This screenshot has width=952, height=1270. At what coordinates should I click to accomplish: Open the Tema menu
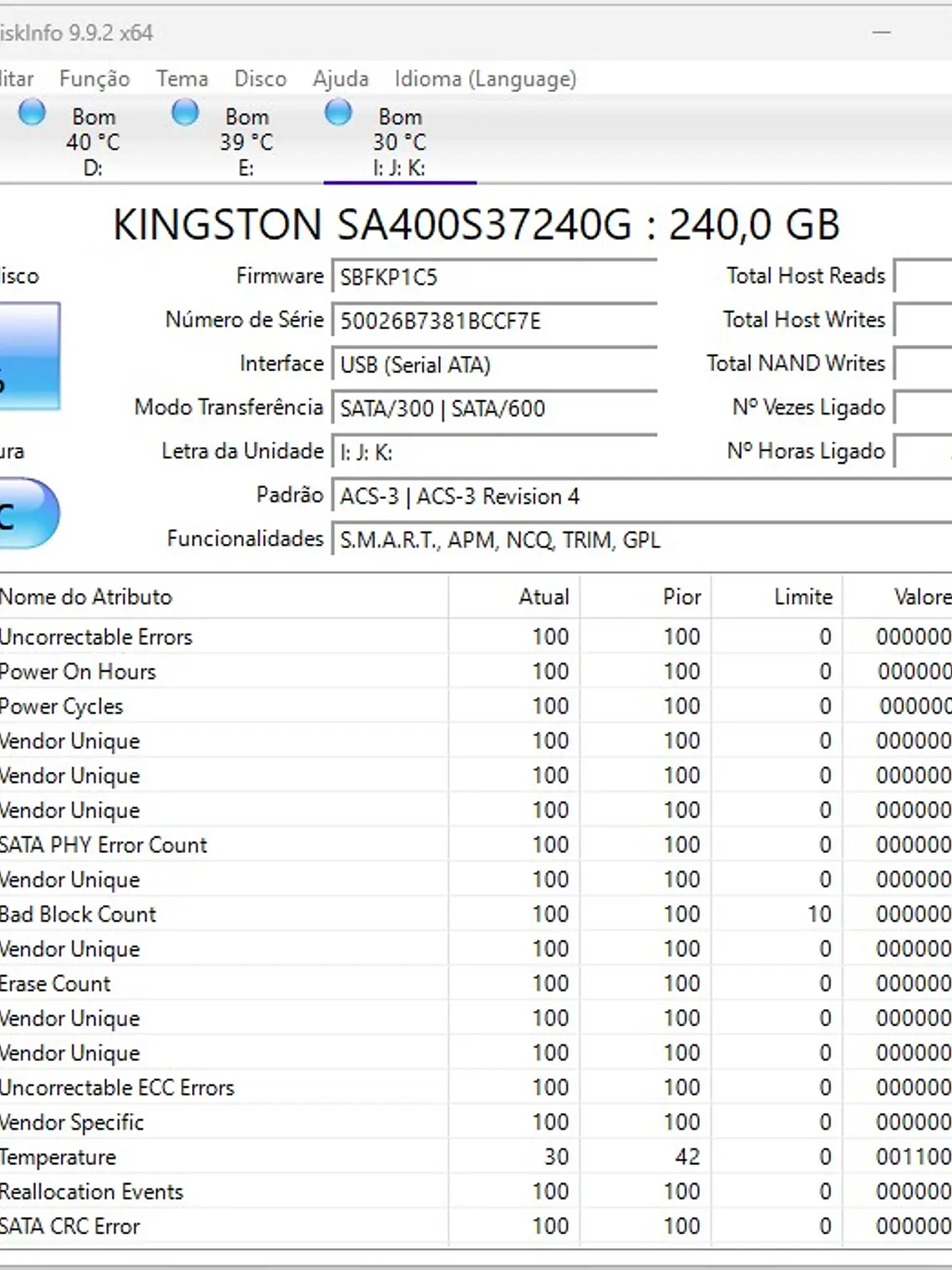(182, 79)
